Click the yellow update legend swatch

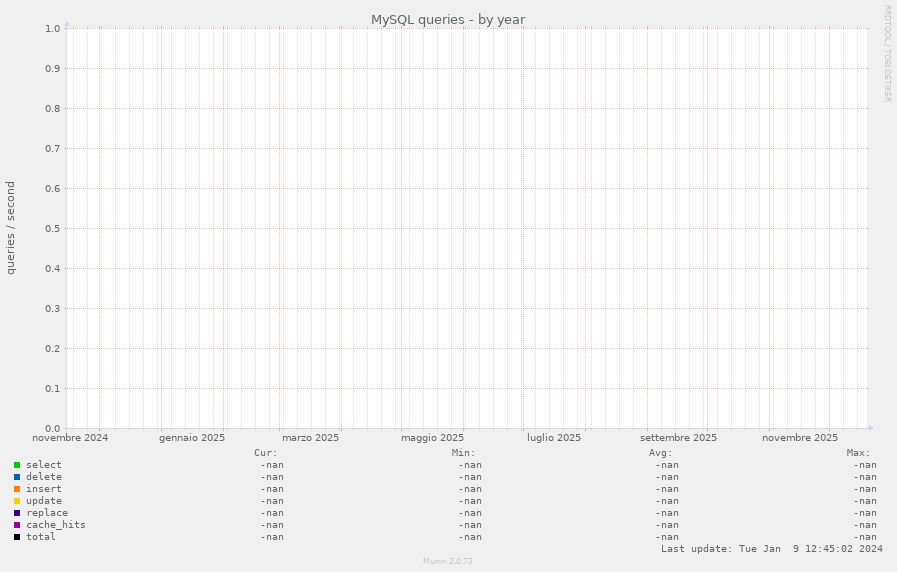pyautogui.click(x=17, y=501)
